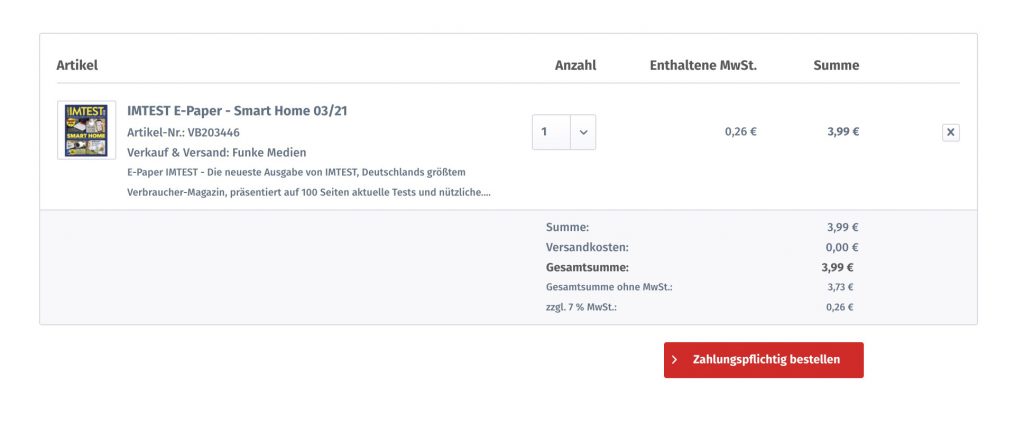Click the item price 3,99 € in row
The width and height of the screenshot is (1024, 440).
pos(843,131)
